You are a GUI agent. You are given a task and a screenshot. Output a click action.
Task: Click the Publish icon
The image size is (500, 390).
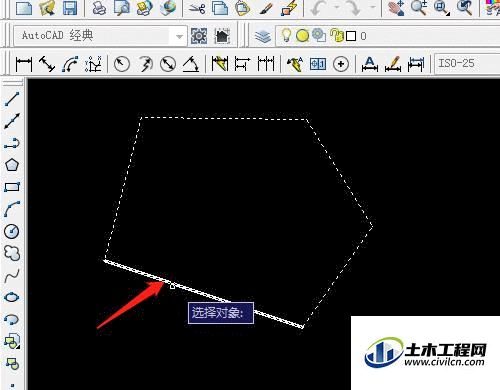tap(145, 7)
